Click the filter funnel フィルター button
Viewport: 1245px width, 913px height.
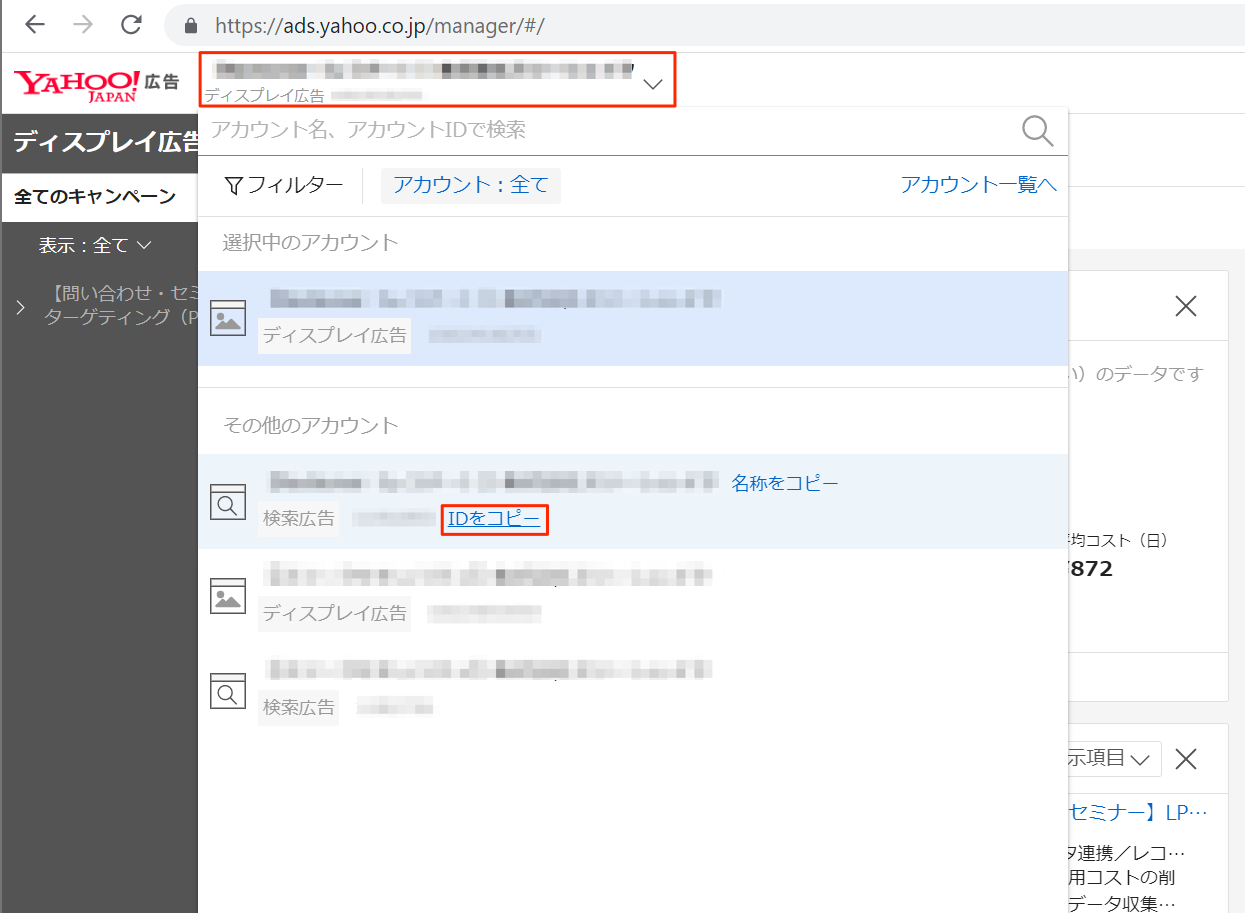tap(284, 185)
